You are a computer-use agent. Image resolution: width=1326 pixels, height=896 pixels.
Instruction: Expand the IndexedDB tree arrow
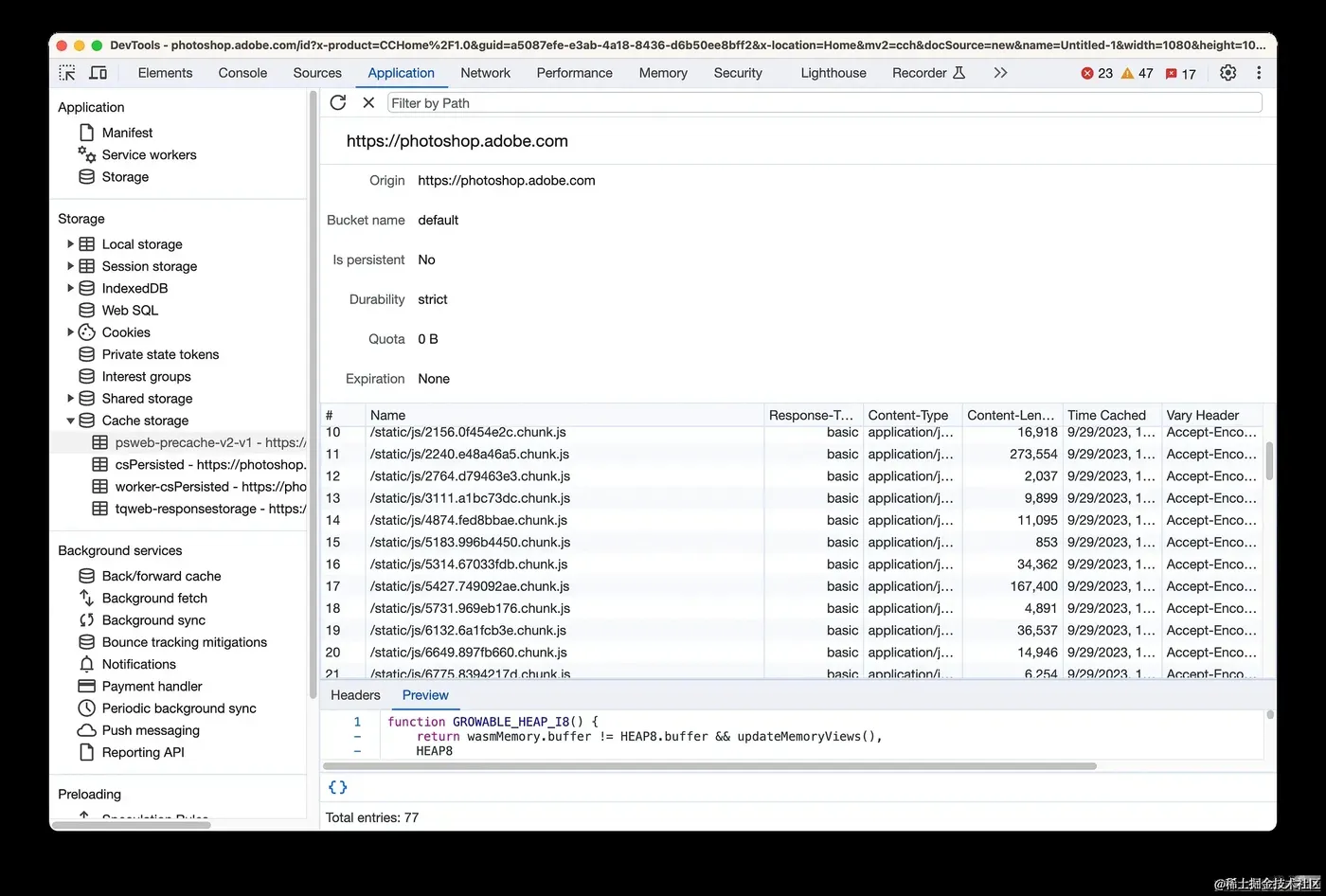(70, 288)
